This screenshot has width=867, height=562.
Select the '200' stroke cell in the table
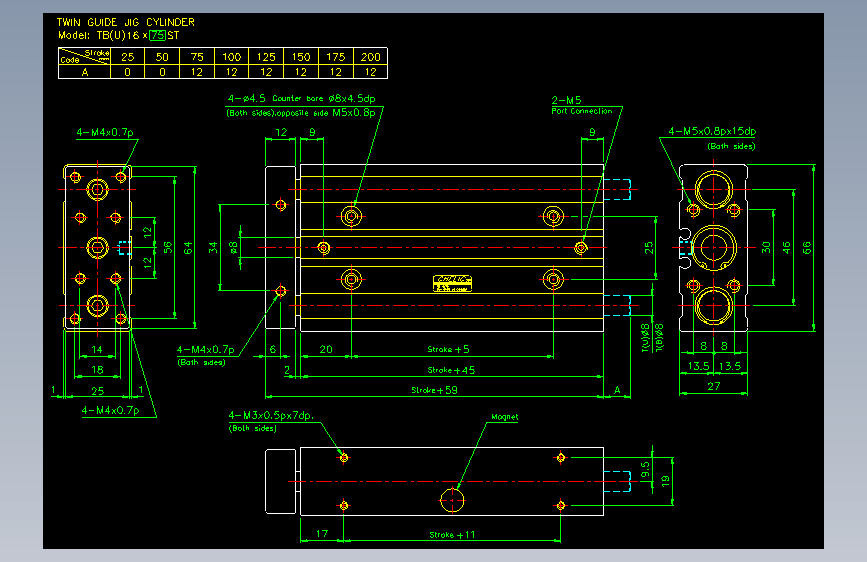click(x=370, y=56)
